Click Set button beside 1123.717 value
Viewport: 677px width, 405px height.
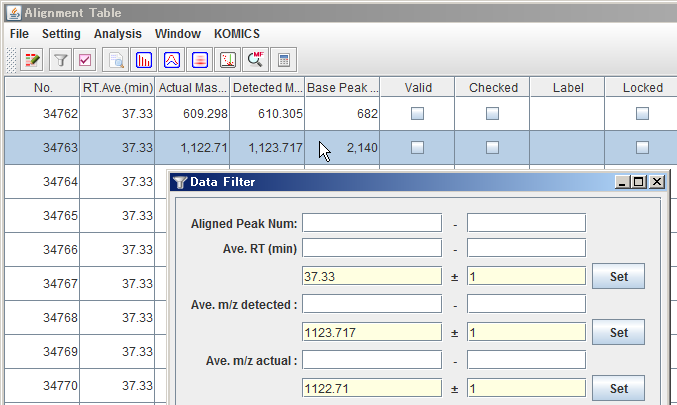pyautogui.click(x=618, y=332)
